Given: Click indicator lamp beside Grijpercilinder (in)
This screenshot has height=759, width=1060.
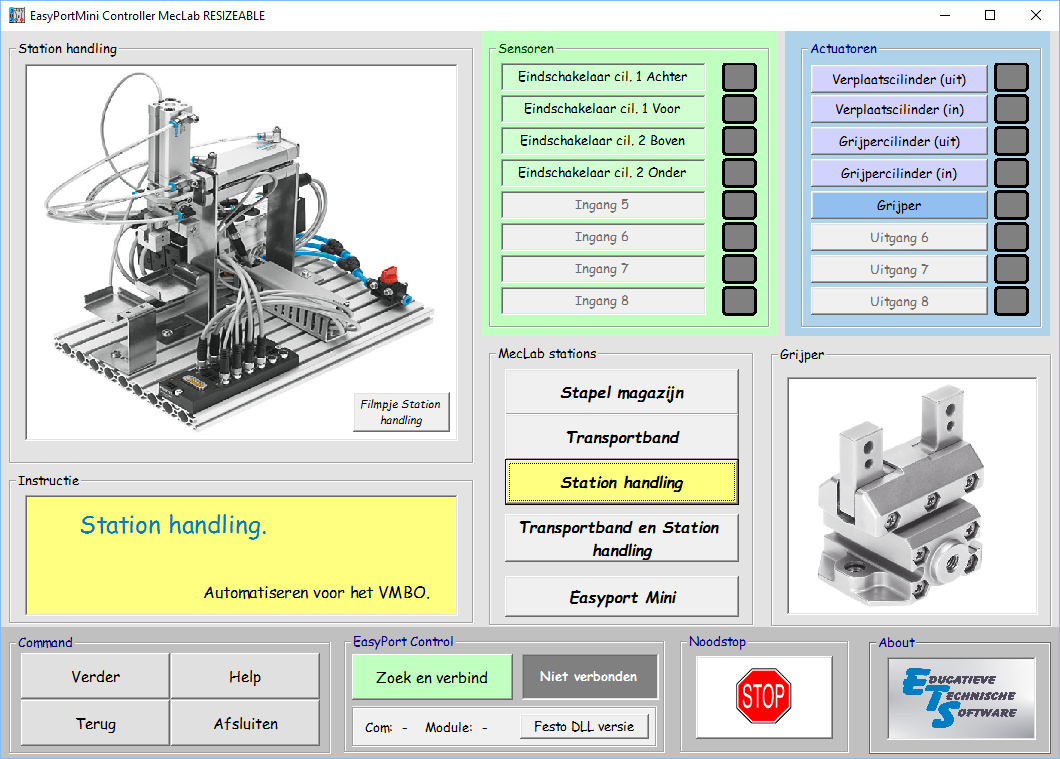Looking at the screenshot, I should [1011, 173].
